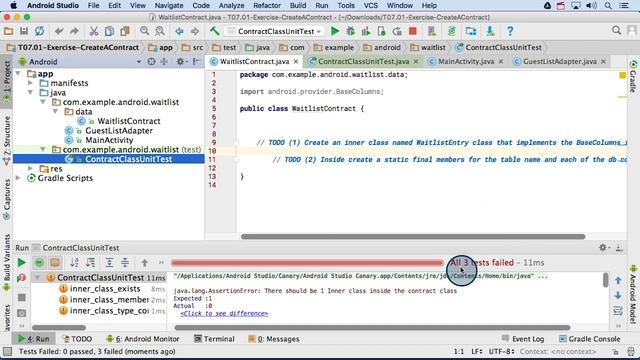Click the Paste toolbar icon
This screenshot has width=640, height=360.
click(x=125, y=31)
